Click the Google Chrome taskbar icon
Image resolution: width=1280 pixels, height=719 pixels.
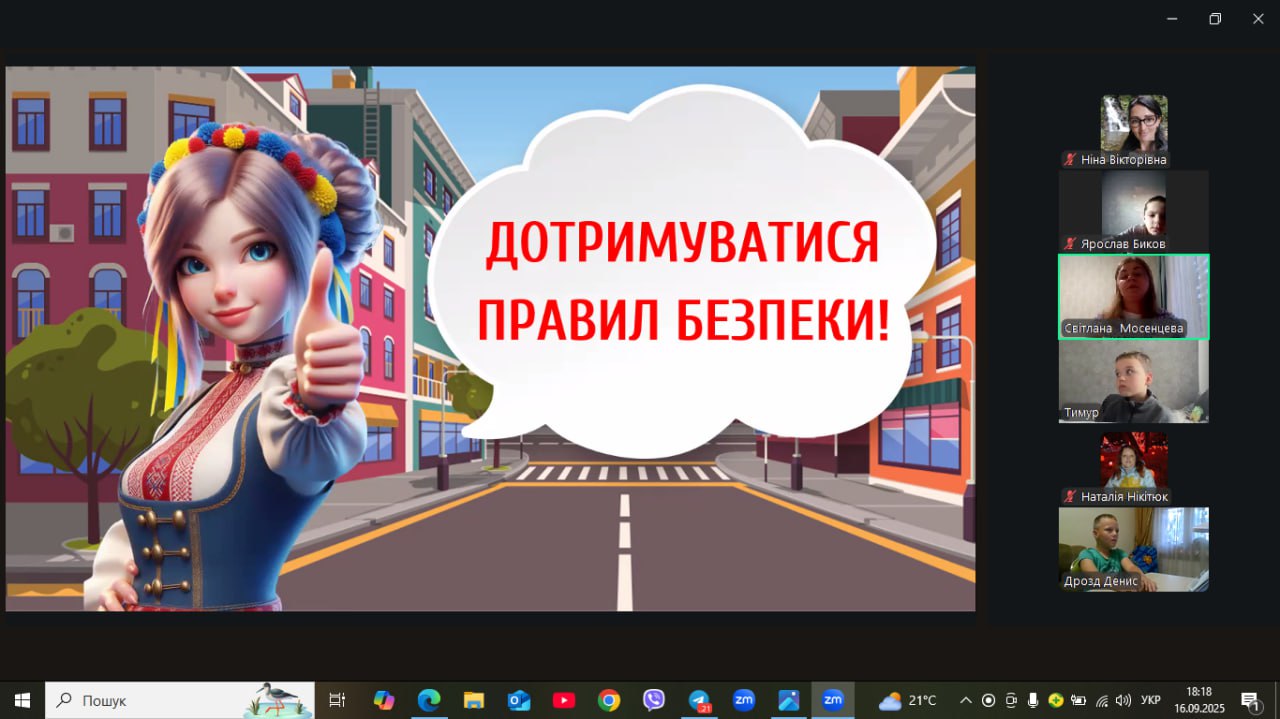pyautogui.click(x=609, y=700)
